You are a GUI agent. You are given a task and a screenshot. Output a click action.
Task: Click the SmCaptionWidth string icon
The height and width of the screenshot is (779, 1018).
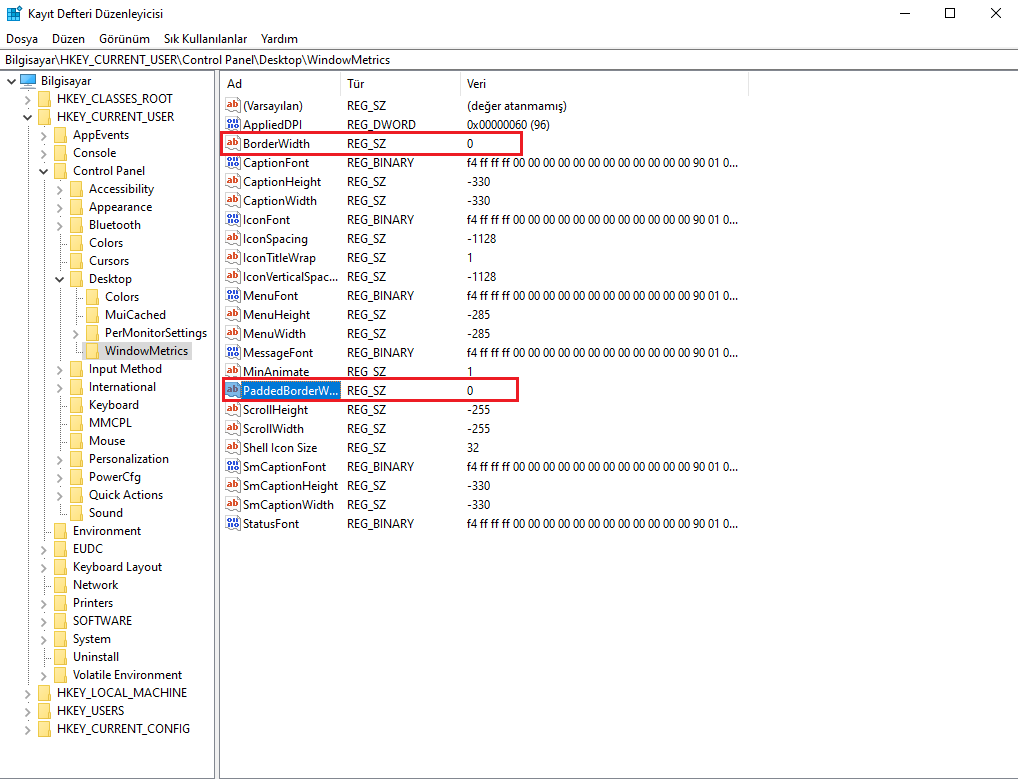click(x=232, y=504)
